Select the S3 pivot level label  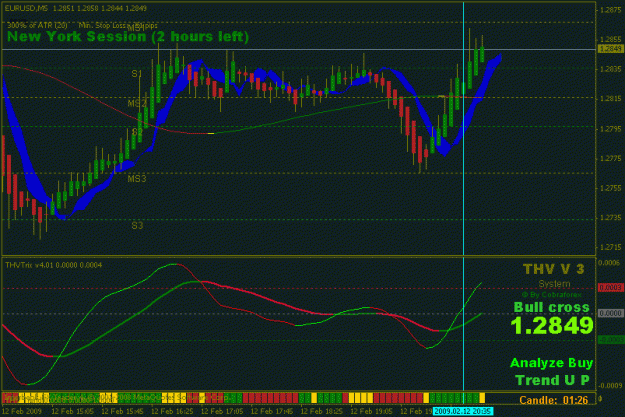(137, 226)
